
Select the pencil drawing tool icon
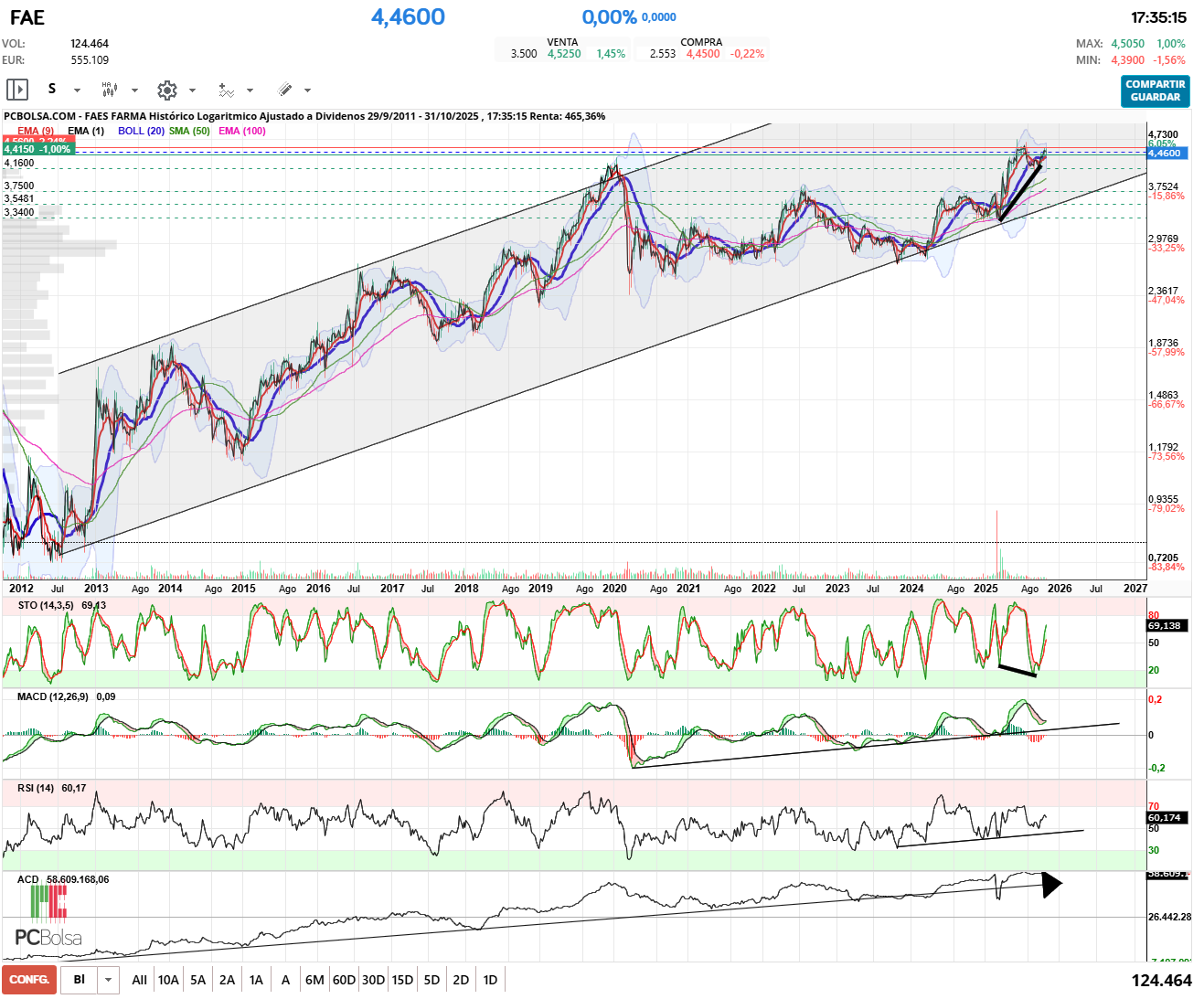(284, 90)
